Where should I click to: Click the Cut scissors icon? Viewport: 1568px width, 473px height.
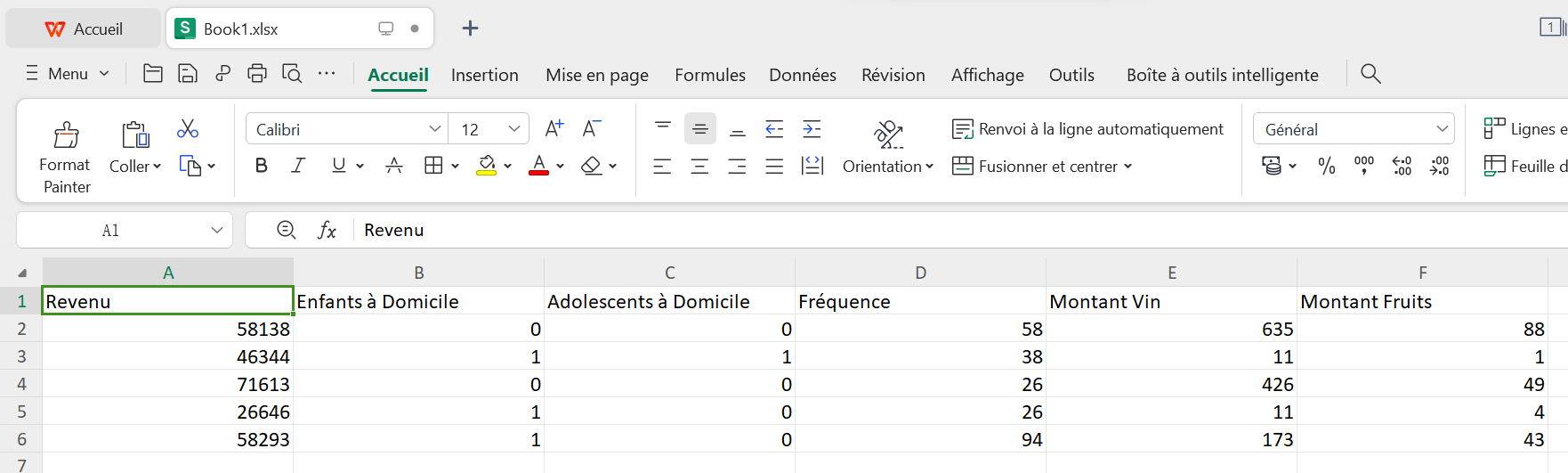point(188,129)
